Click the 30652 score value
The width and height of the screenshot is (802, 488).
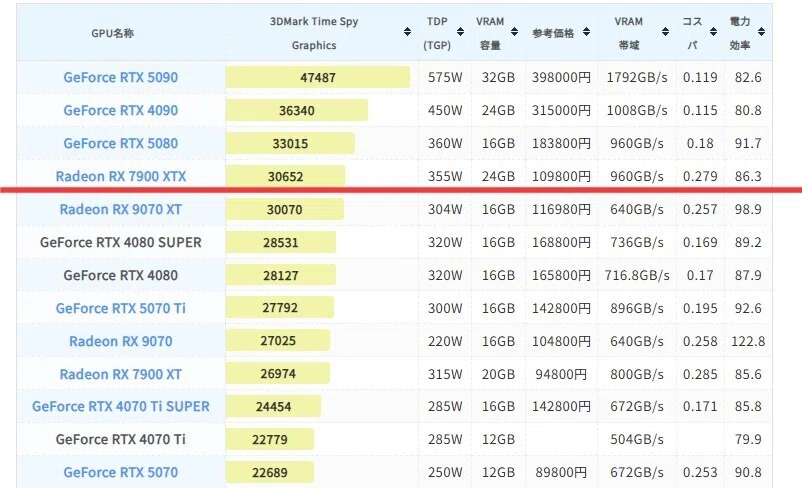(x=285, y=176)
